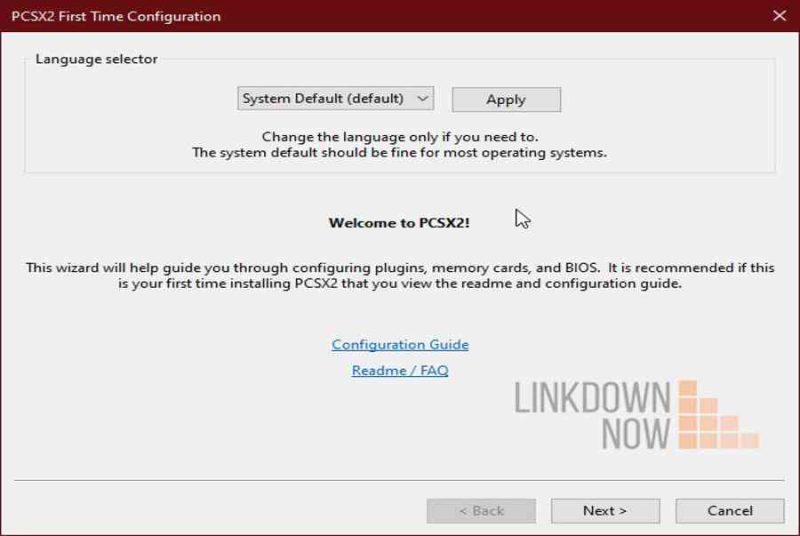800x536 pixels.
Task: Click the Cancel button
Action: click(x=730, y=511)
